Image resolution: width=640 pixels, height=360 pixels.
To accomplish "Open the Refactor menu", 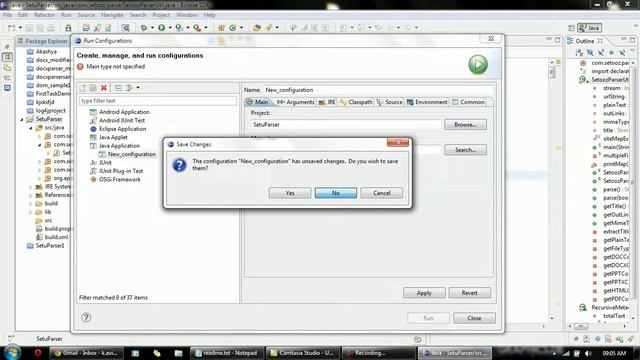I will coord(44,15).
